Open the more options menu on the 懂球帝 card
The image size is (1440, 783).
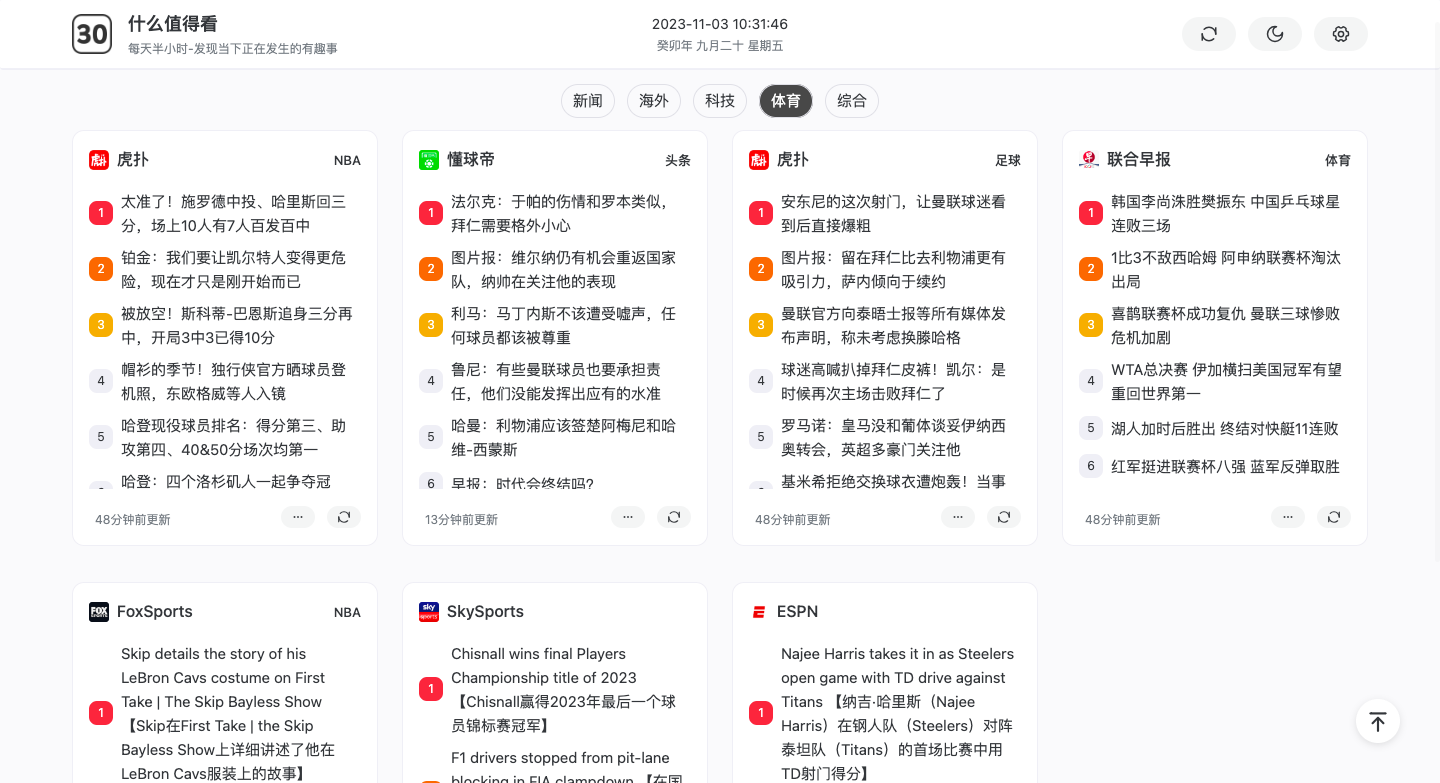[x=628, y=517]
